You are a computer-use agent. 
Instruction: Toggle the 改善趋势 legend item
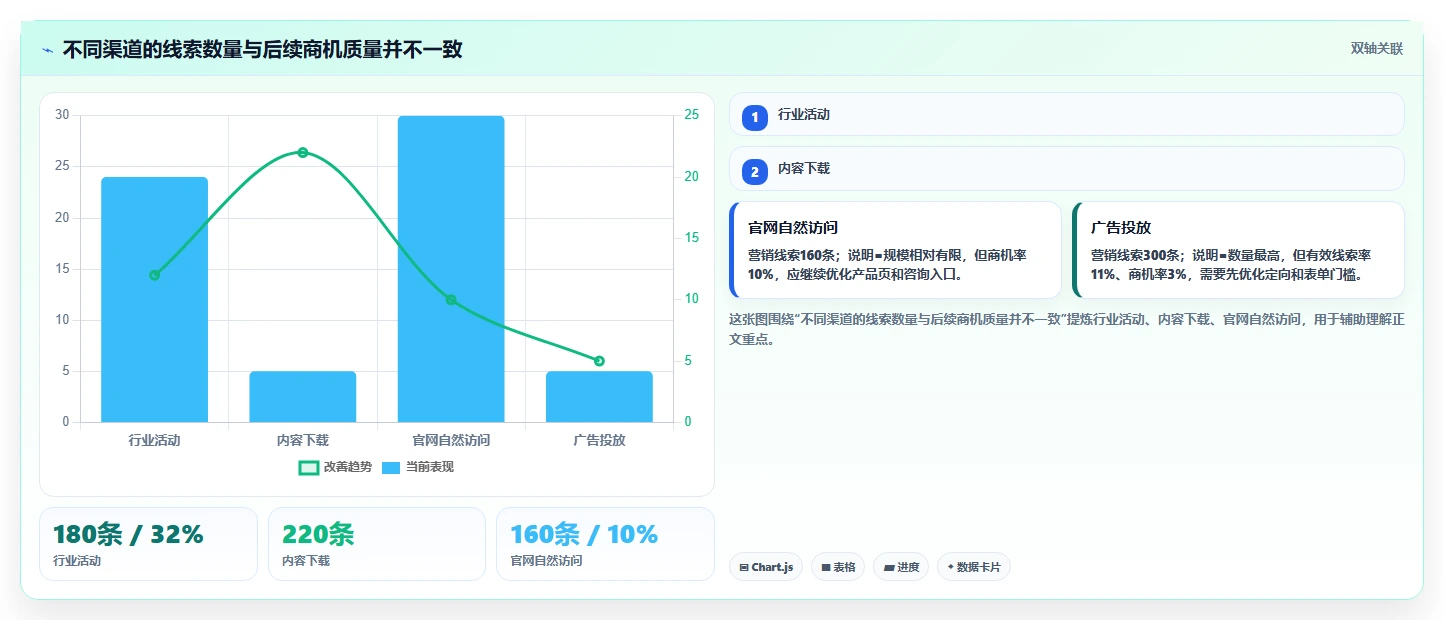click(x=336, y=467)
